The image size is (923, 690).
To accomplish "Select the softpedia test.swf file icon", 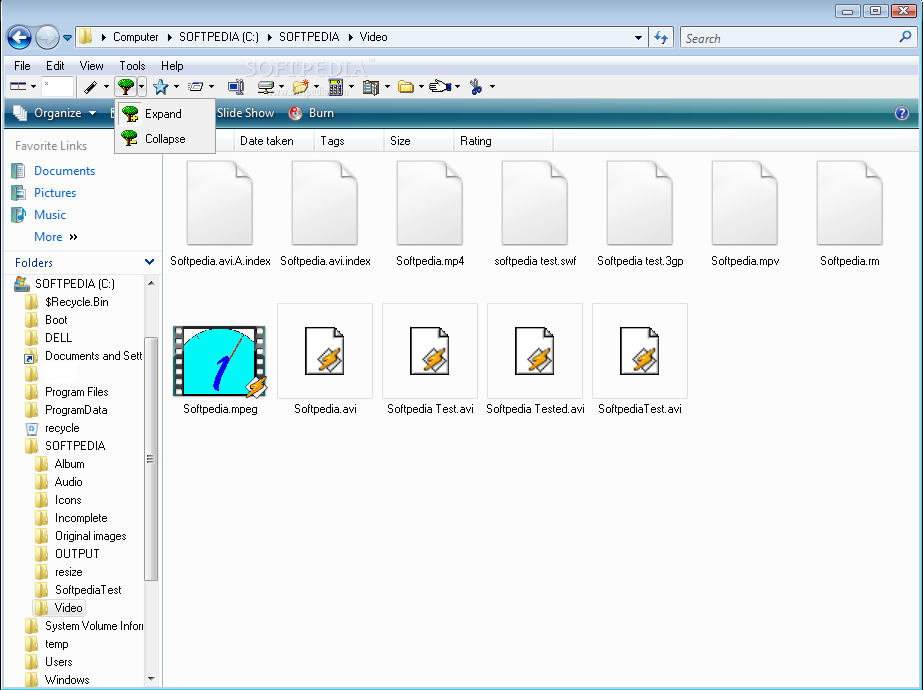I will click(534, 203).
